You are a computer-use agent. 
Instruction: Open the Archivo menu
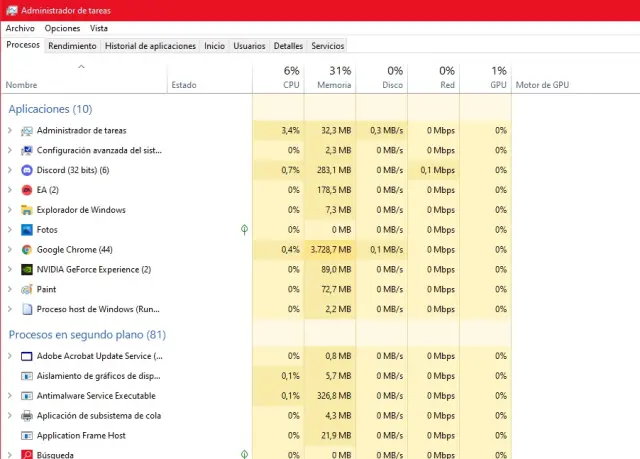pos(20,28)
